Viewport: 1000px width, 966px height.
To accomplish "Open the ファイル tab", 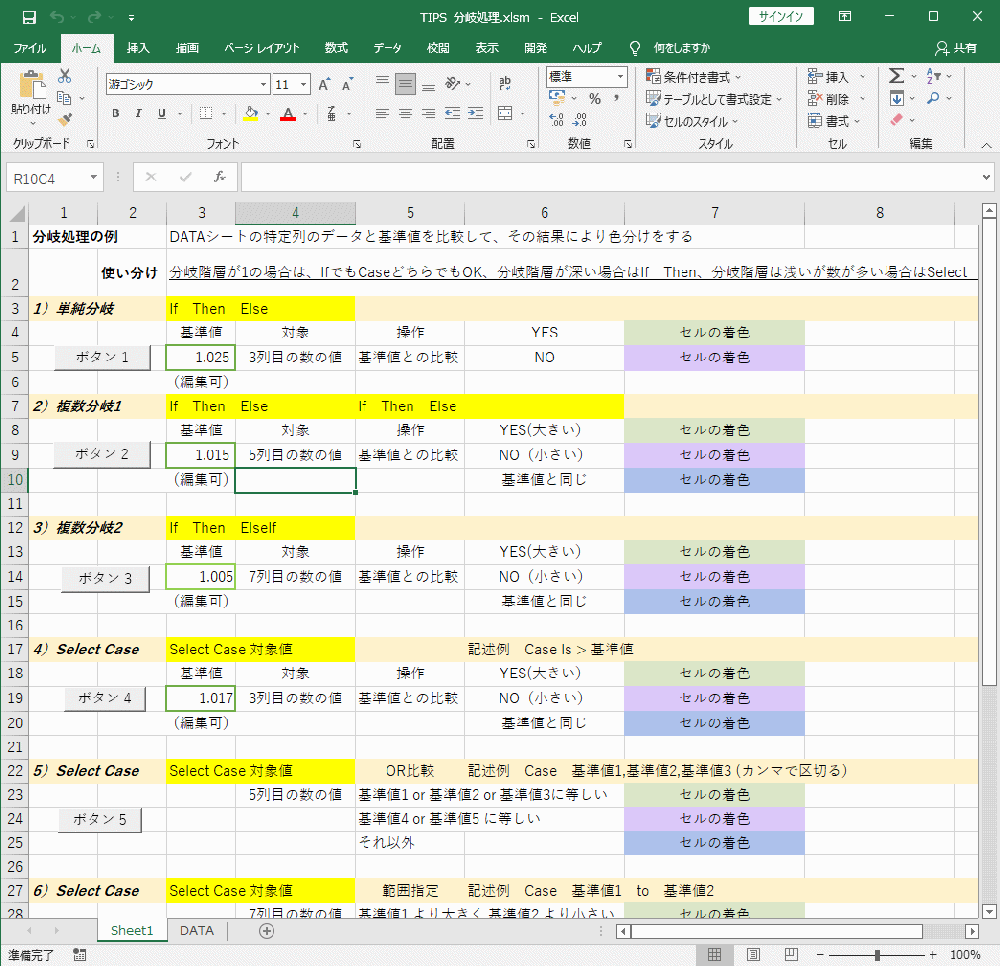I will (29, 48).
